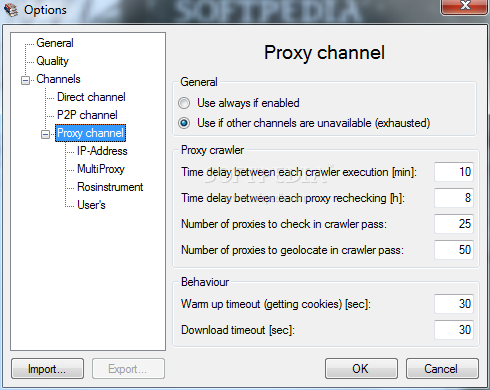
Task: Edit number of proxies to check field
Action: (454, 224)
